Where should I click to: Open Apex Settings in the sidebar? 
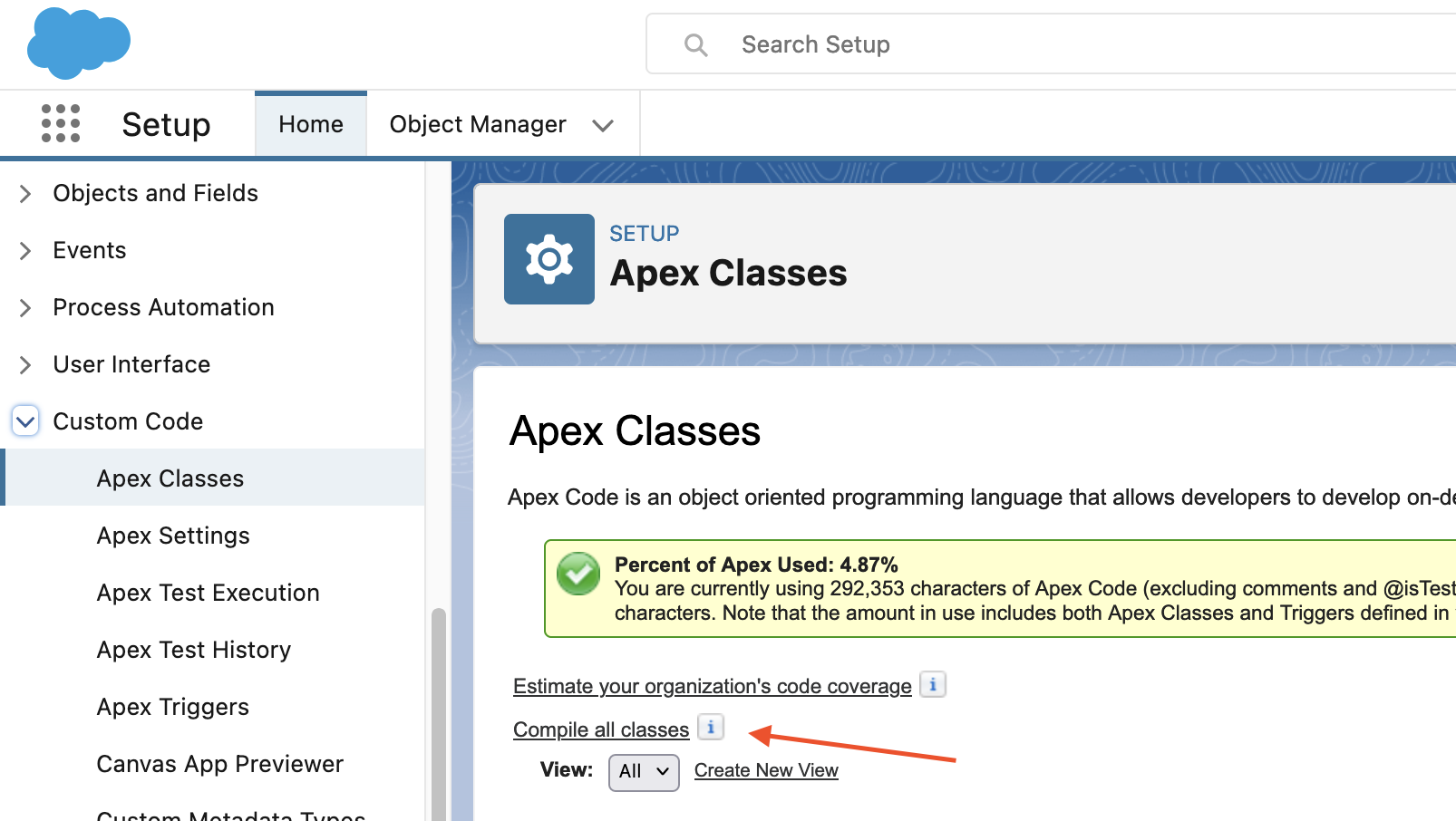point(173,536)
